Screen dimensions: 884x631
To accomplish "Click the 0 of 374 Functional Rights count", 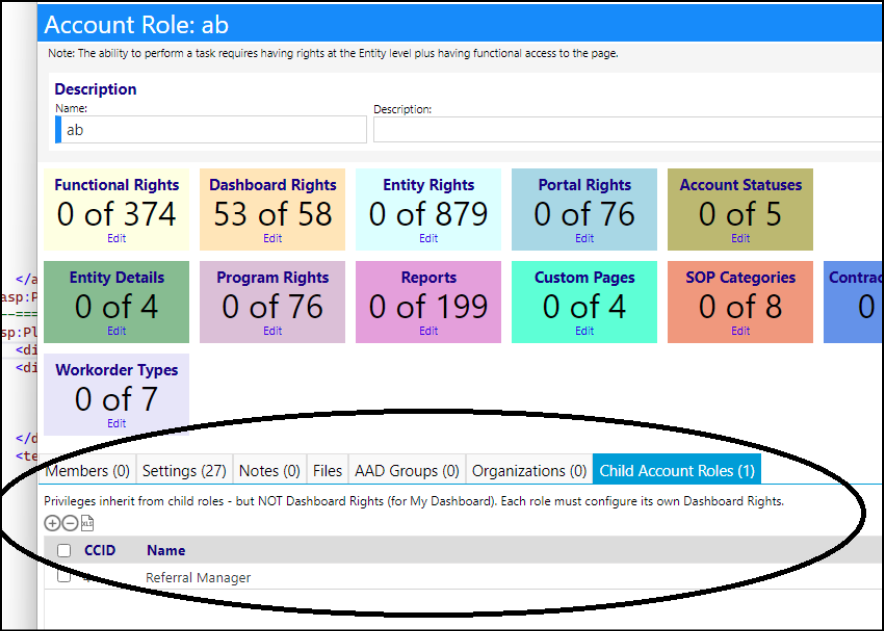I will 117,214.
